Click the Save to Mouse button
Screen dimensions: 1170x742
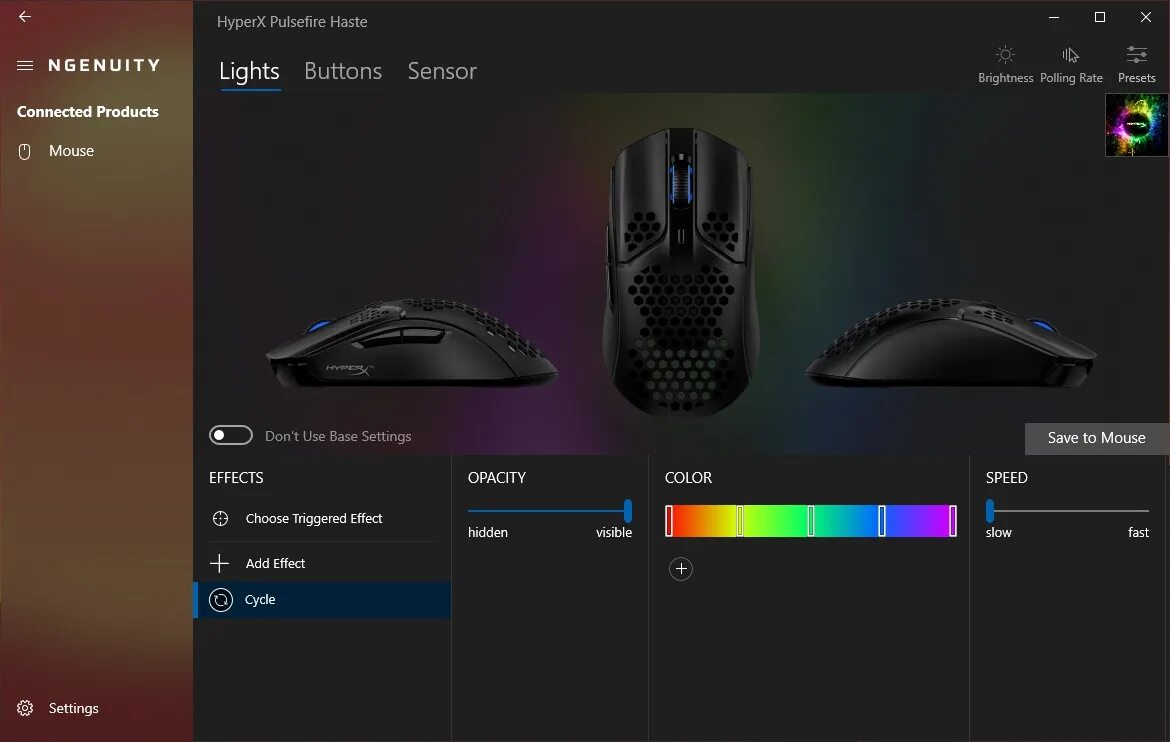point(1096,438)
